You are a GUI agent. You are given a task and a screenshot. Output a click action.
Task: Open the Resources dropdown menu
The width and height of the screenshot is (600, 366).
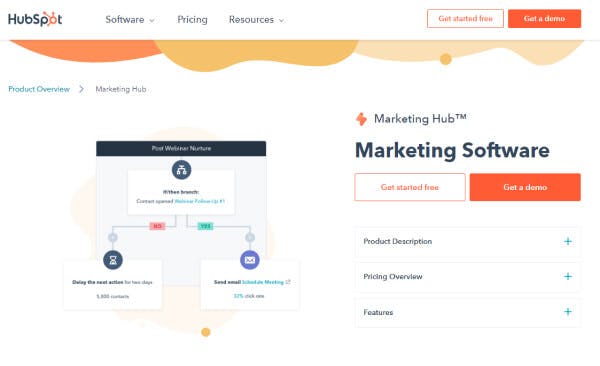click(256, 20)
